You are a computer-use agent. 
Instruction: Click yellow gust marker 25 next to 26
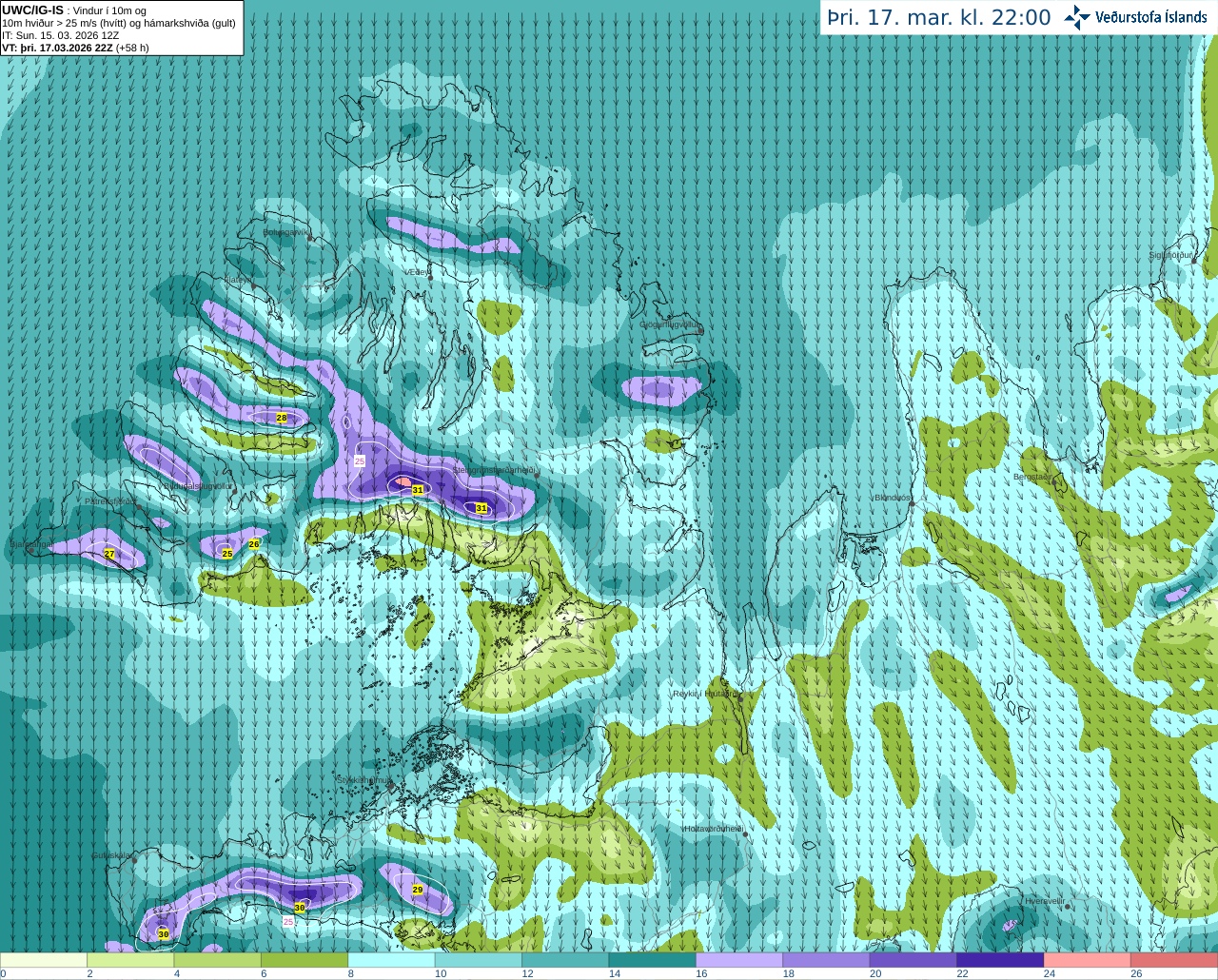click(227, 554)
